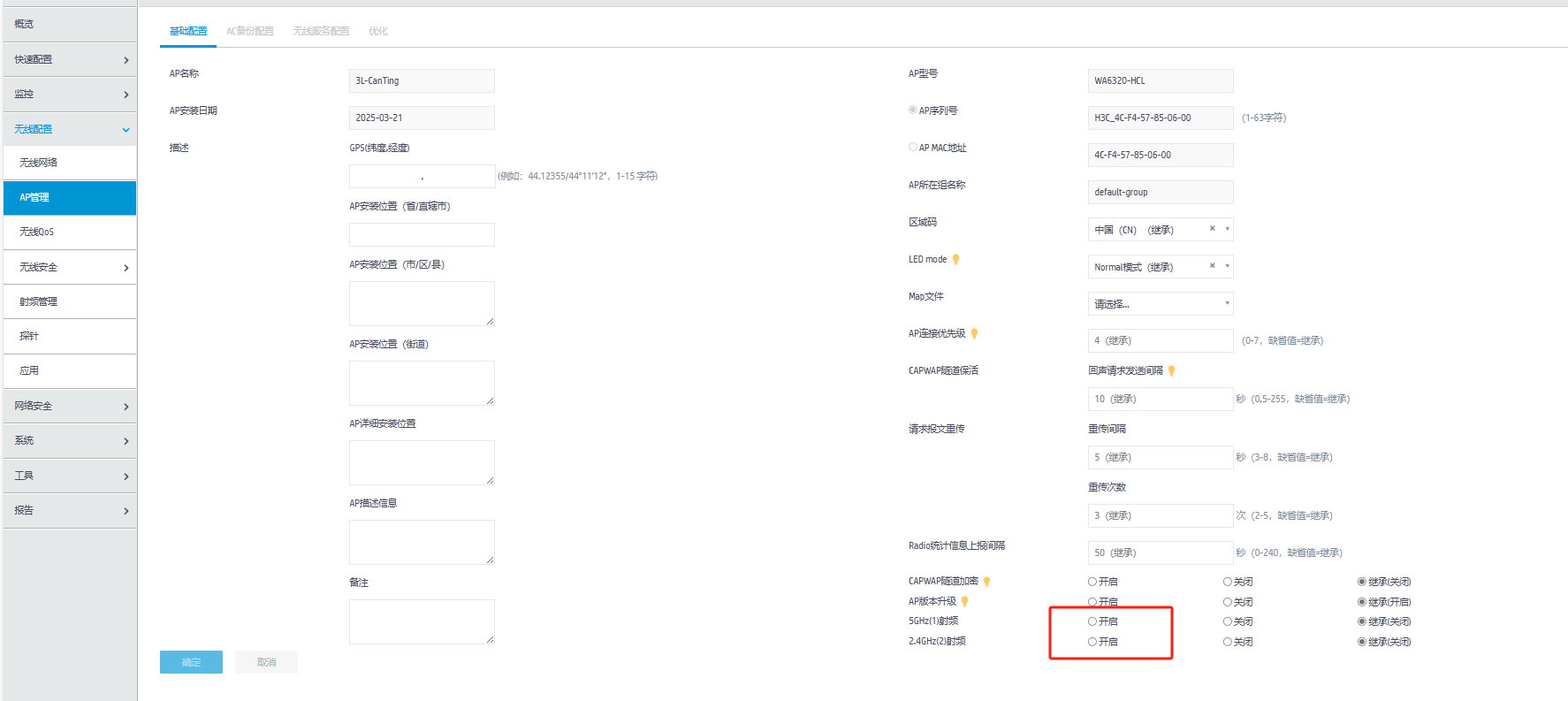Expand the 系统 sidebar menu
Image resolution: width=1568 pixels, height=701 pixels.
pyautogui.click(x=70, y=440)
